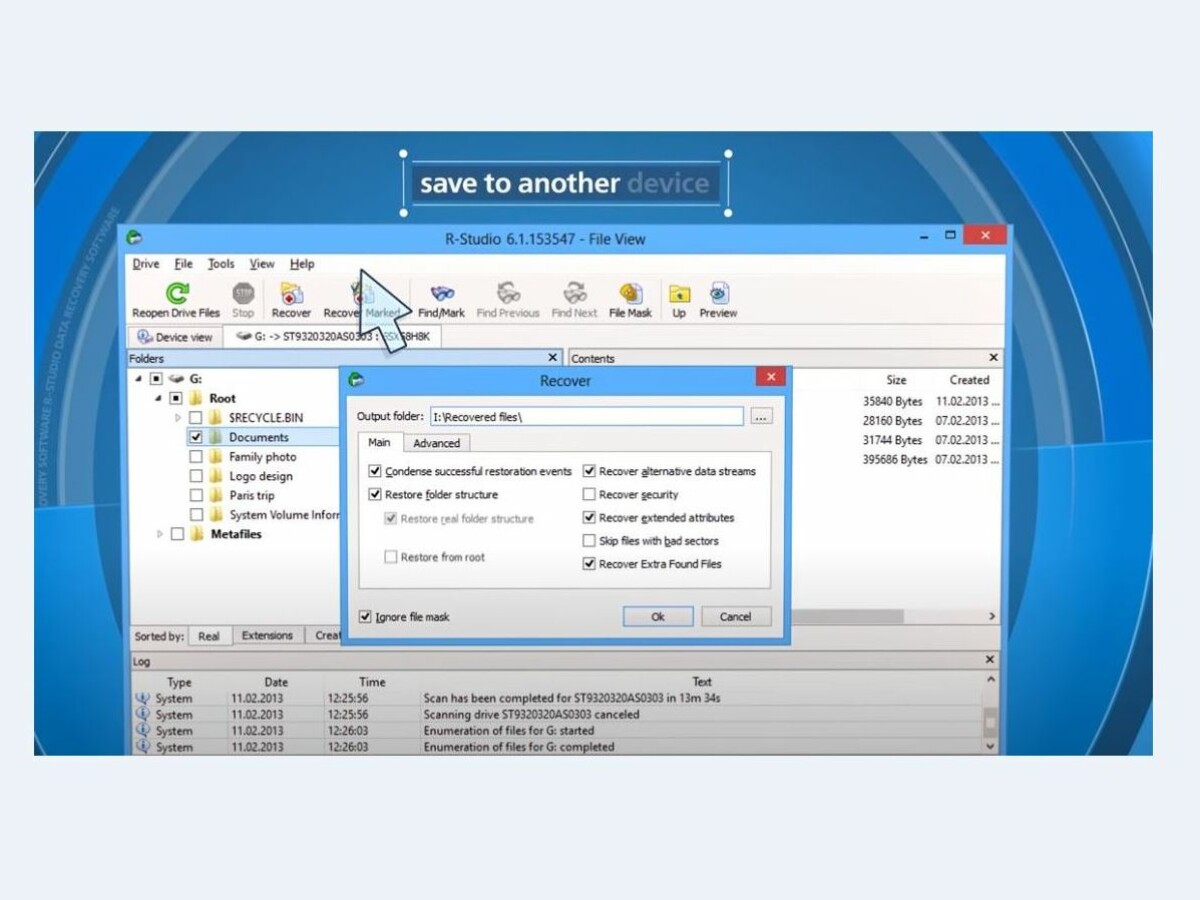The height and width of the screenshot is (900, 1200).
Task: Click the Log scrollbar down arrow
Action: point(991,746)
